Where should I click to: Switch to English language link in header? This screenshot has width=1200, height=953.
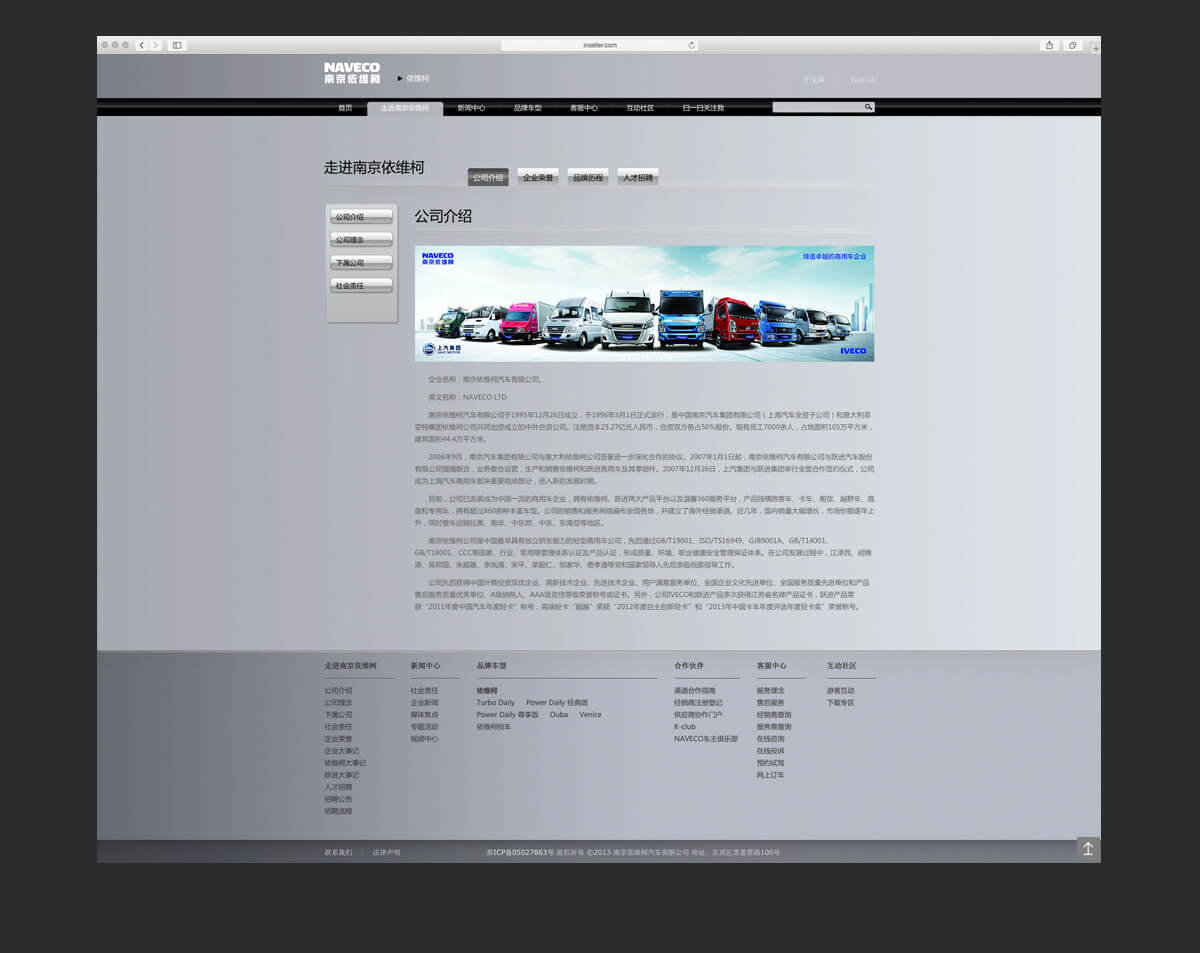[863, 80]
